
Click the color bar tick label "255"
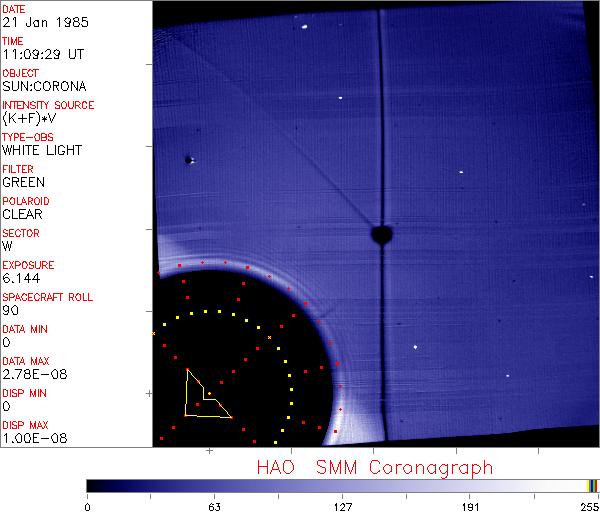[589, 507]
